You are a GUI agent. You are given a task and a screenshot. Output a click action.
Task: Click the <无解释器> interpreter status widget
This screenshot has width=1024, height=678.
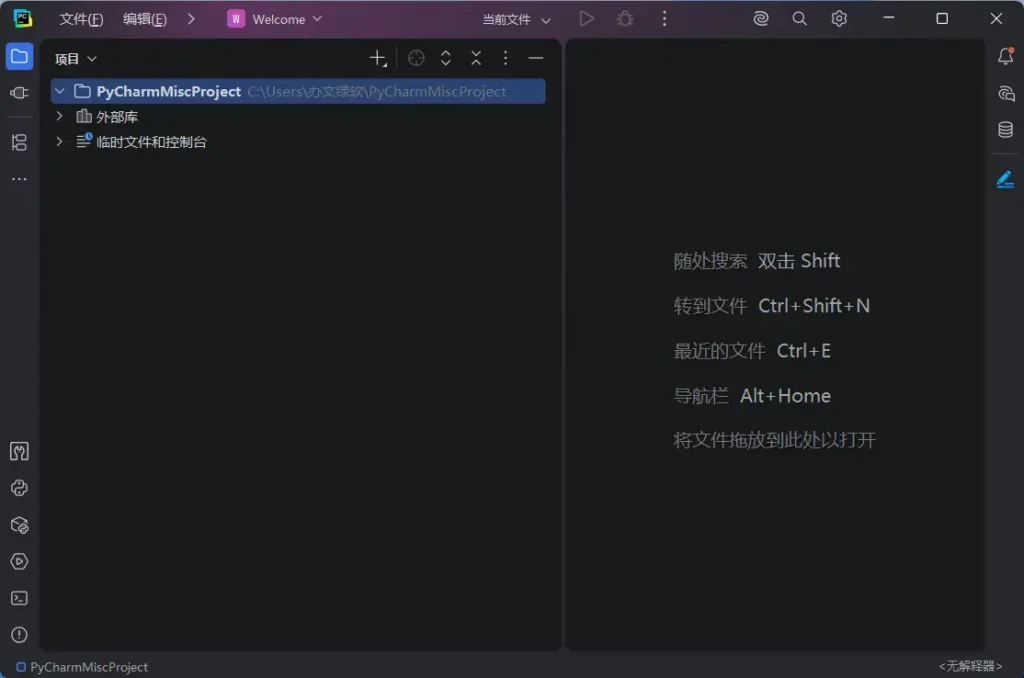pos(970,666)
